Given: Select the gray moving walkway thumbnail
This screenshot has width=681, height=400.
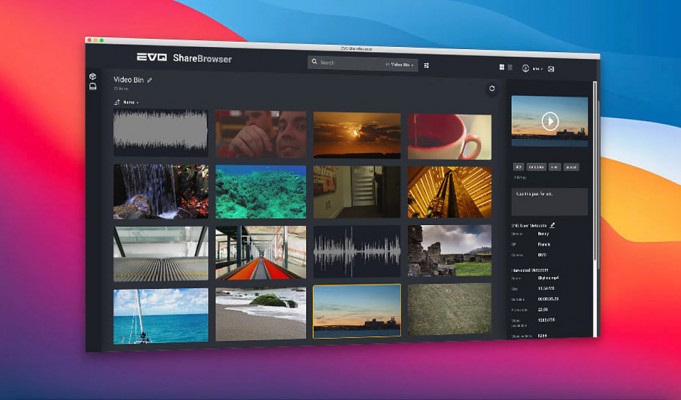Looking at the screenshot, I should point(161,254).
